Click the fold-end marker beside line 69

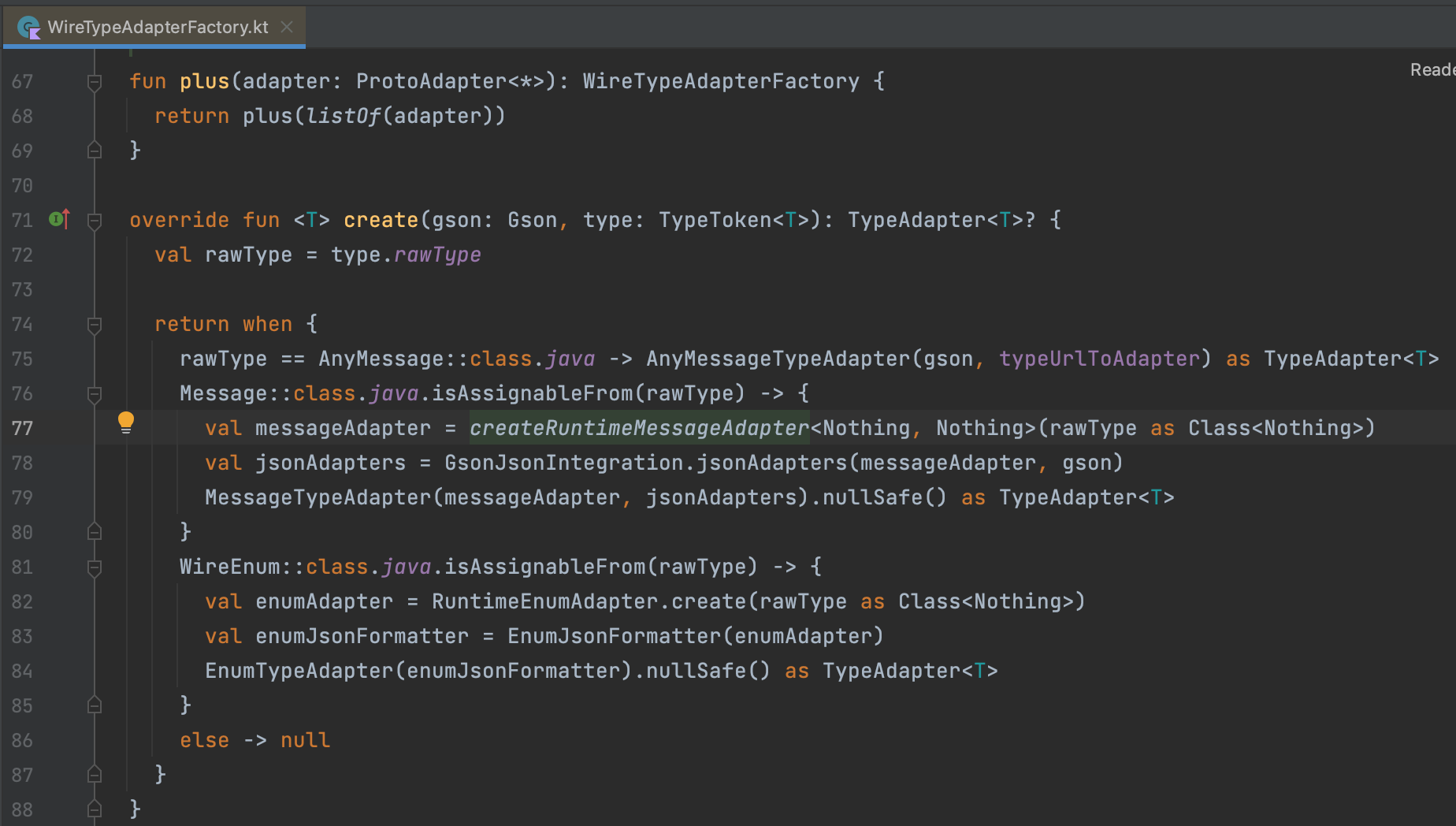[94, 150]
